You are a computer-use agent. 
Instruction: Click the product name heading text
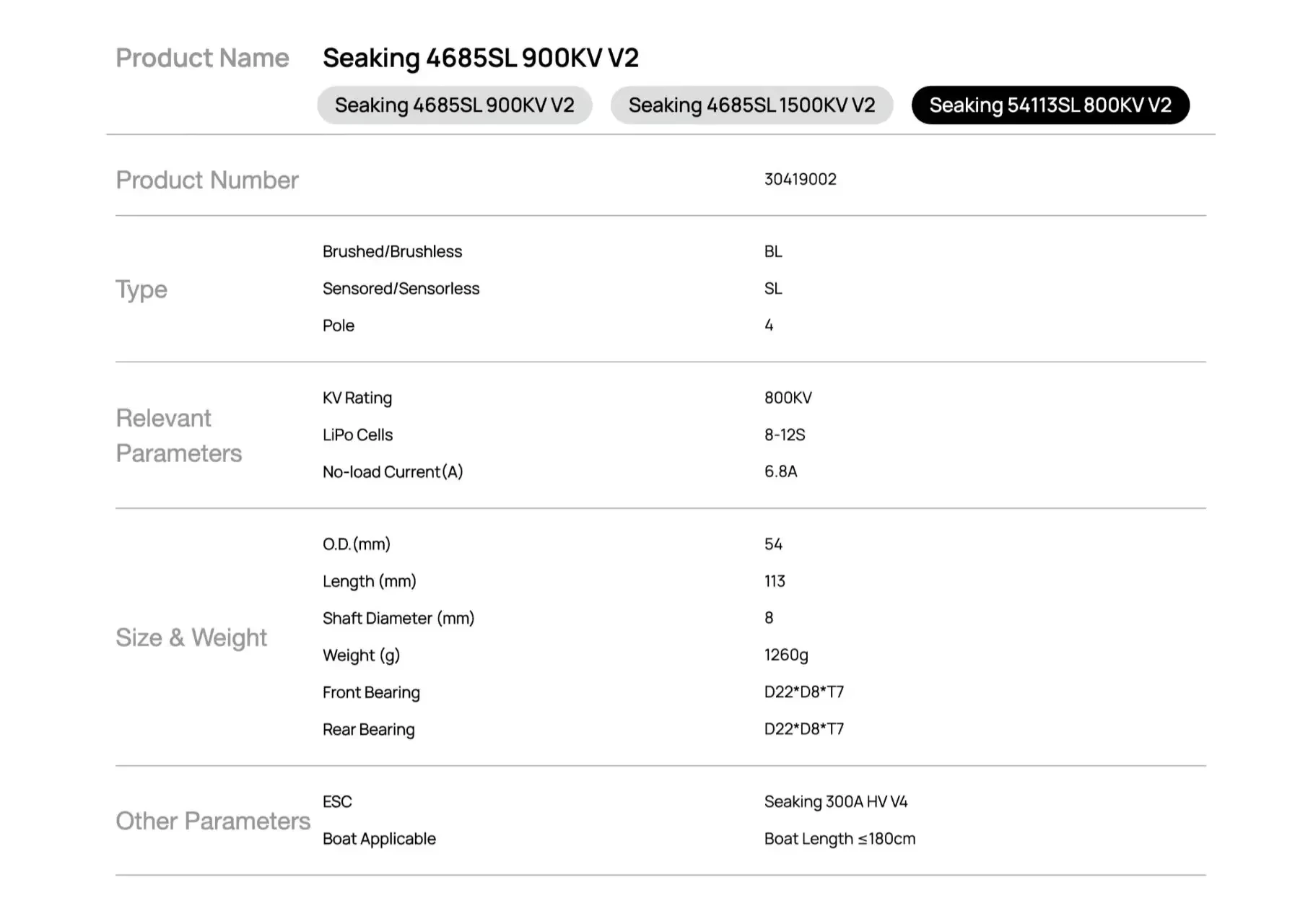[480, 58]
